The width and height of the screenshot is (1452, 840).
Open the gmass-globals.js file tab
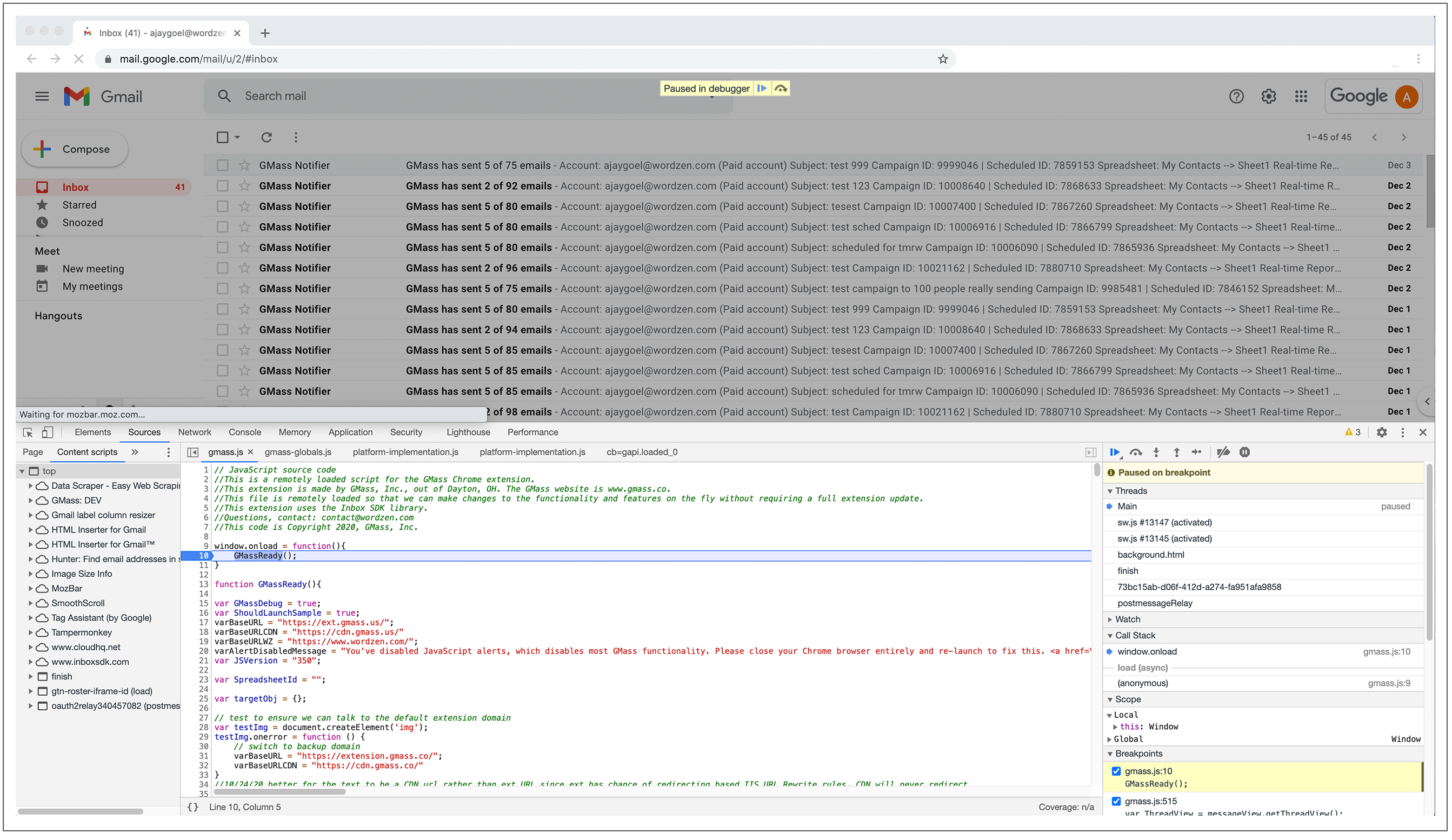pos(298,452)
